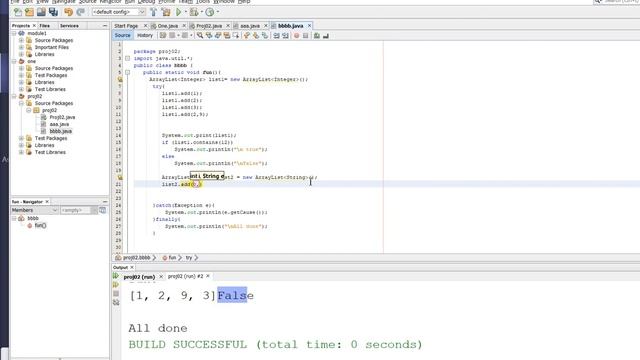Minimize the Navigator panel
Image resolution: width=640 pixels, height=360 pixels.
(x=104, y=202)
